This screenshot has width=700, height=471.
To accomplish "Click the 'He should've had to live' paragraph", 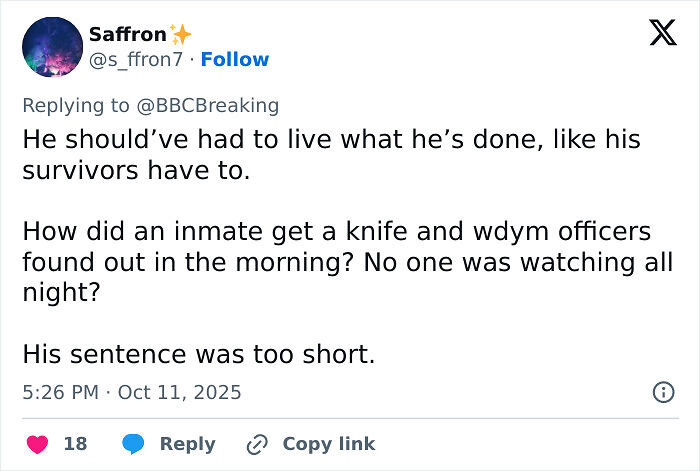I will [x=330, y=155].
